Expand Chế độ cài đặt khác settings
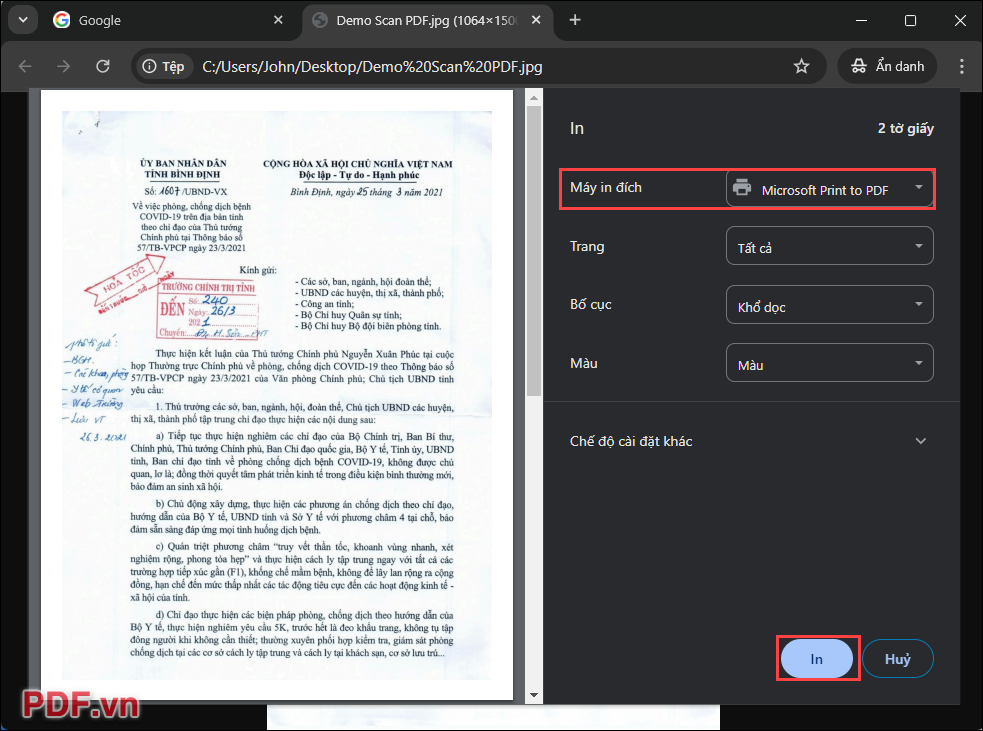This screenshot has width=983, height=731. [748, 440]
